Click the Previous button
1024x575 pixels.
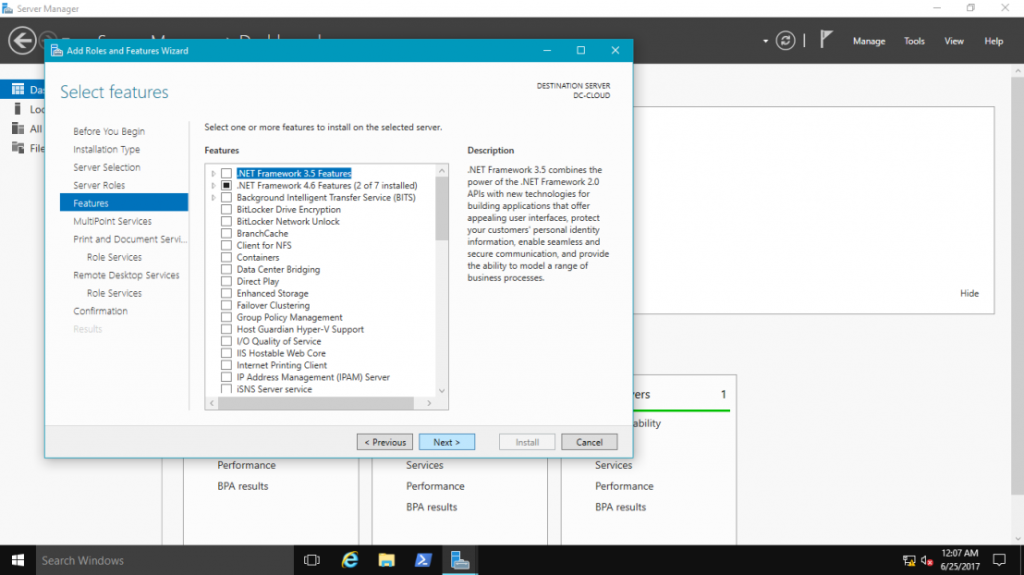point(385,442)
